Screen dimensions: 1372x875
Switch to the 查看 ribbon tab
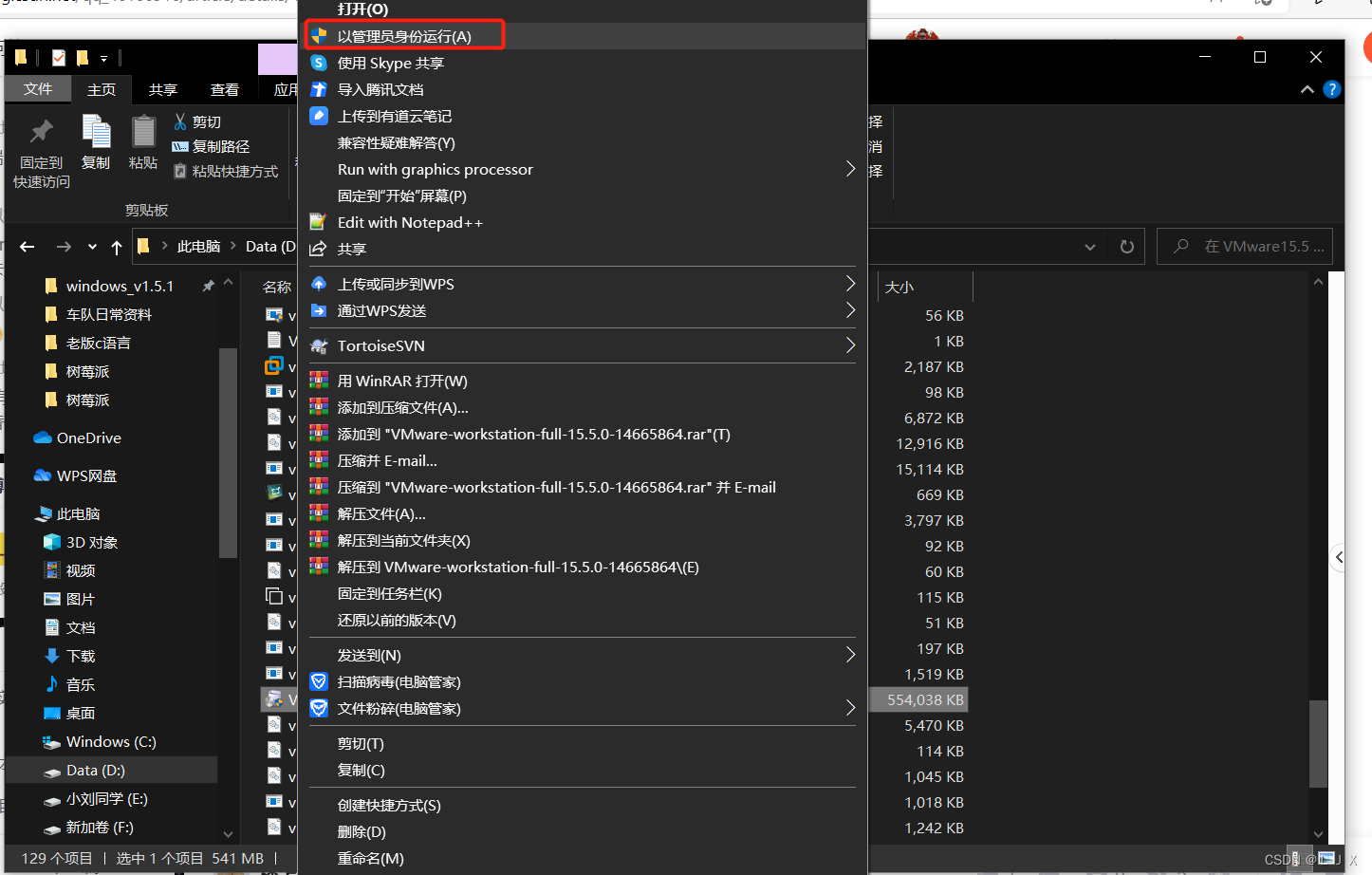pyautogui.click(x=225, y=89)
